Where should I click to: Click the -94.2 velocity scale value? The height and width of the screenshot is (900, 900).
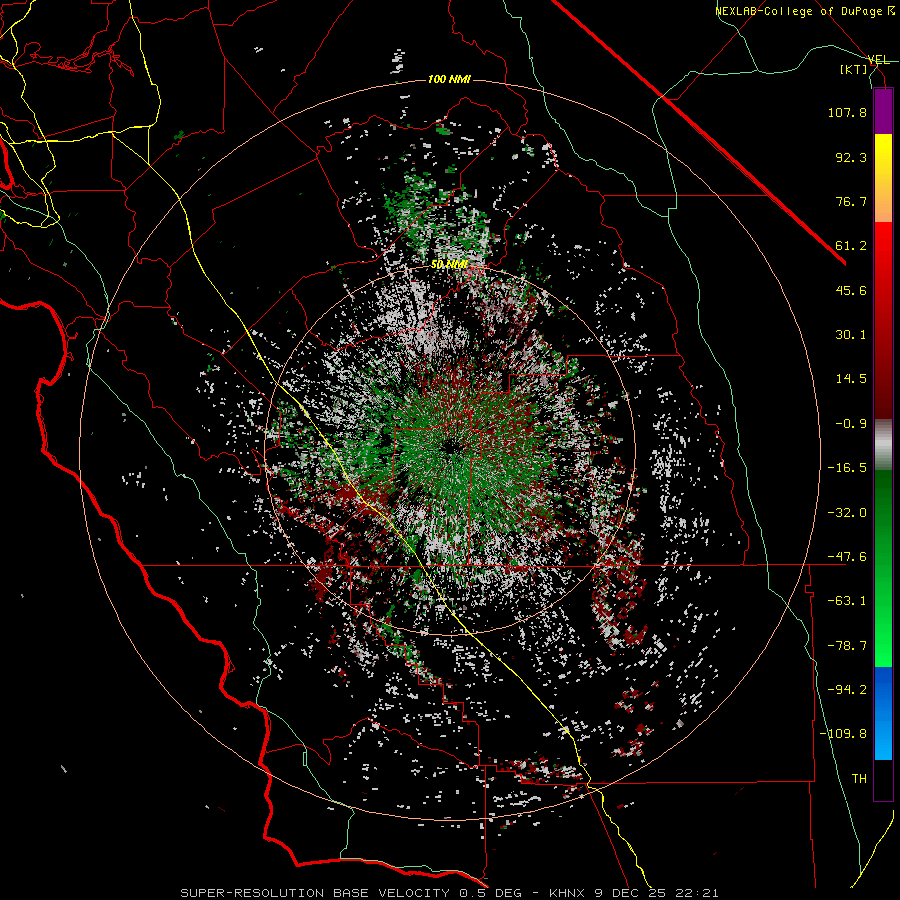tap(847, 690)
